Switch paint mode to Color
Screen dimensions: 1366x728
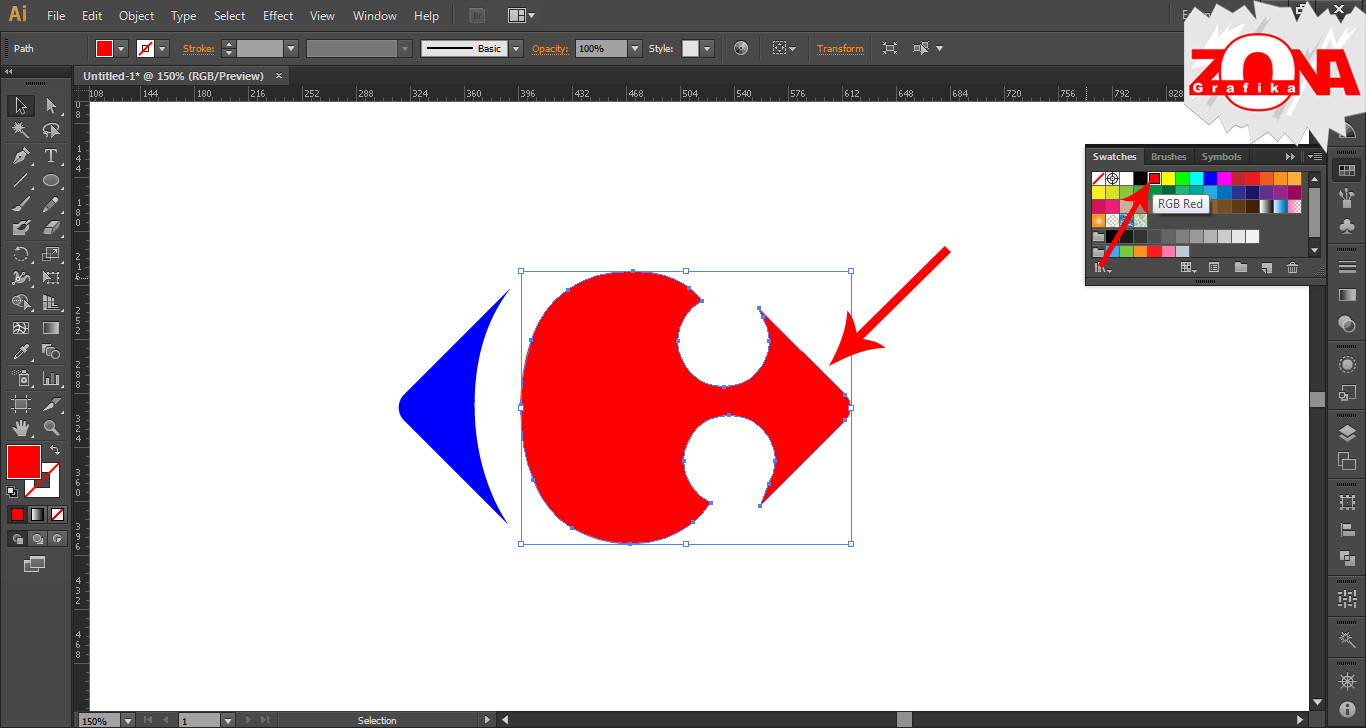click(17, 514)
